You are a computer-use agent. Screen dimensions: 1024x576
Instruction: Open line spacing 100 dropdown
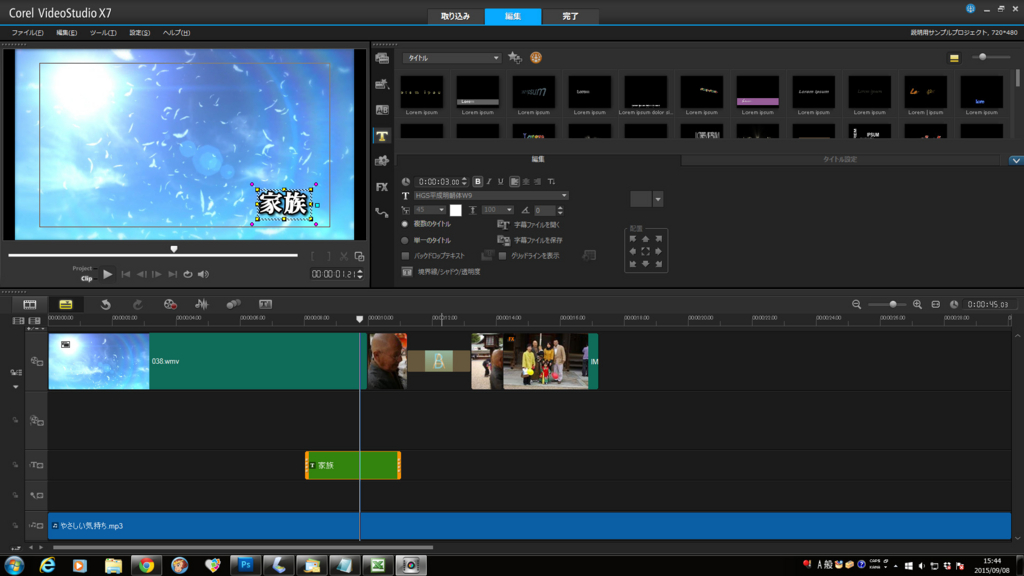[498, 210]
